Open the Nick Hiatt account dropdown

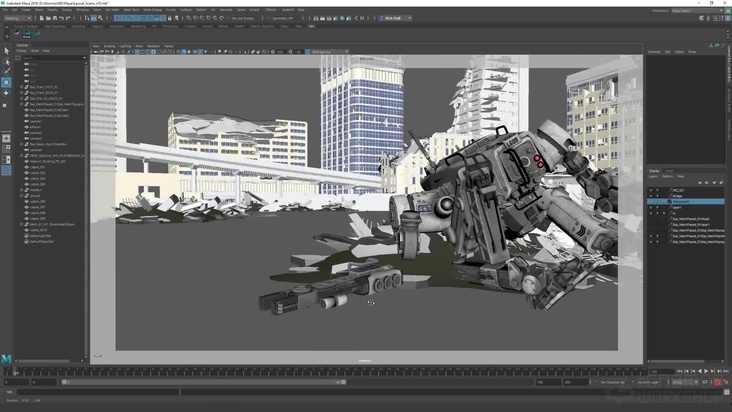(x=395, y=18)
